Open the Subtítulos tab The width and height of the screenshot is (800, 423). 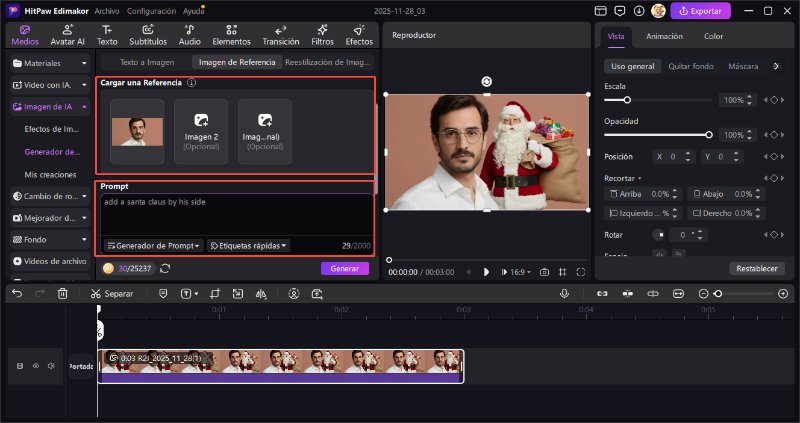click(x=148, y=35)
